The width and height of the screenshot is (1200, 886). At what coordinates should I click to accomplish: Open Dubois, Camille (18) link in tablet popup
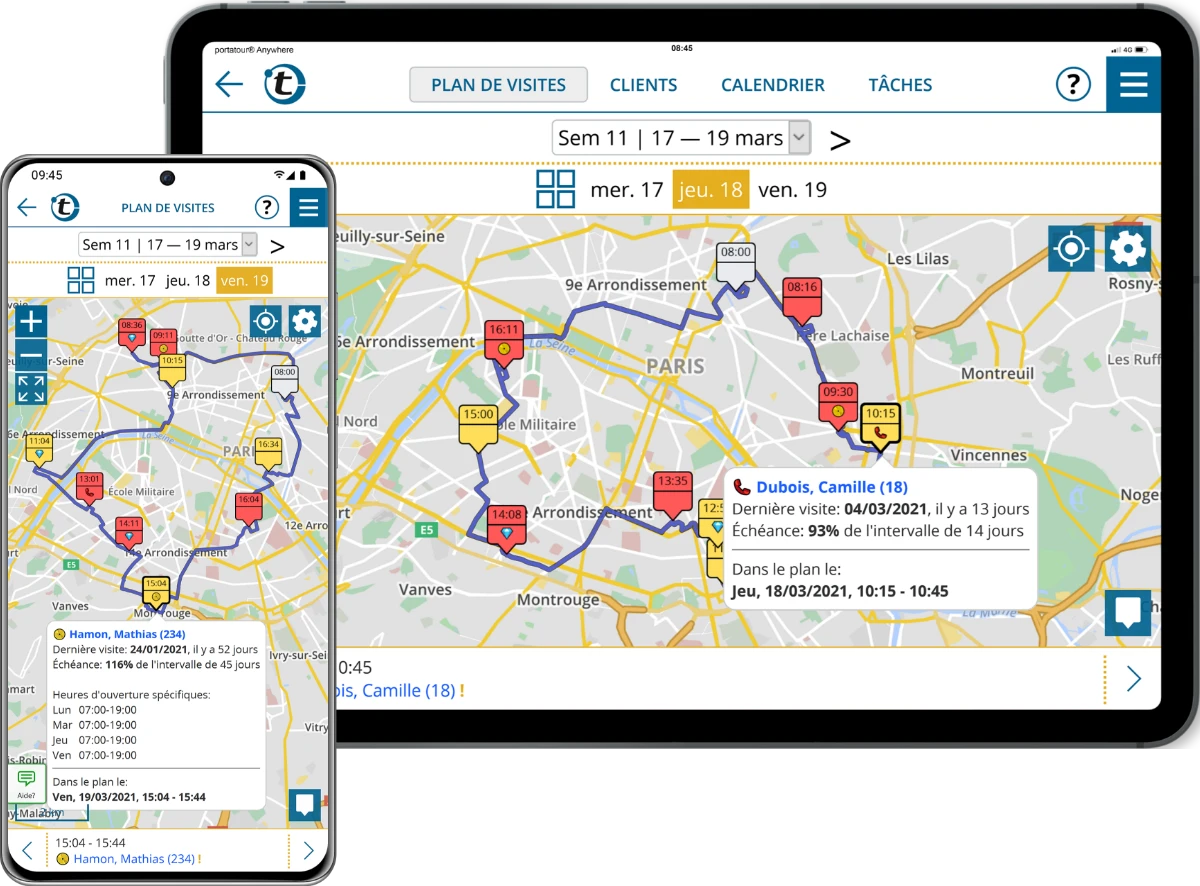[x=831, y=487]
